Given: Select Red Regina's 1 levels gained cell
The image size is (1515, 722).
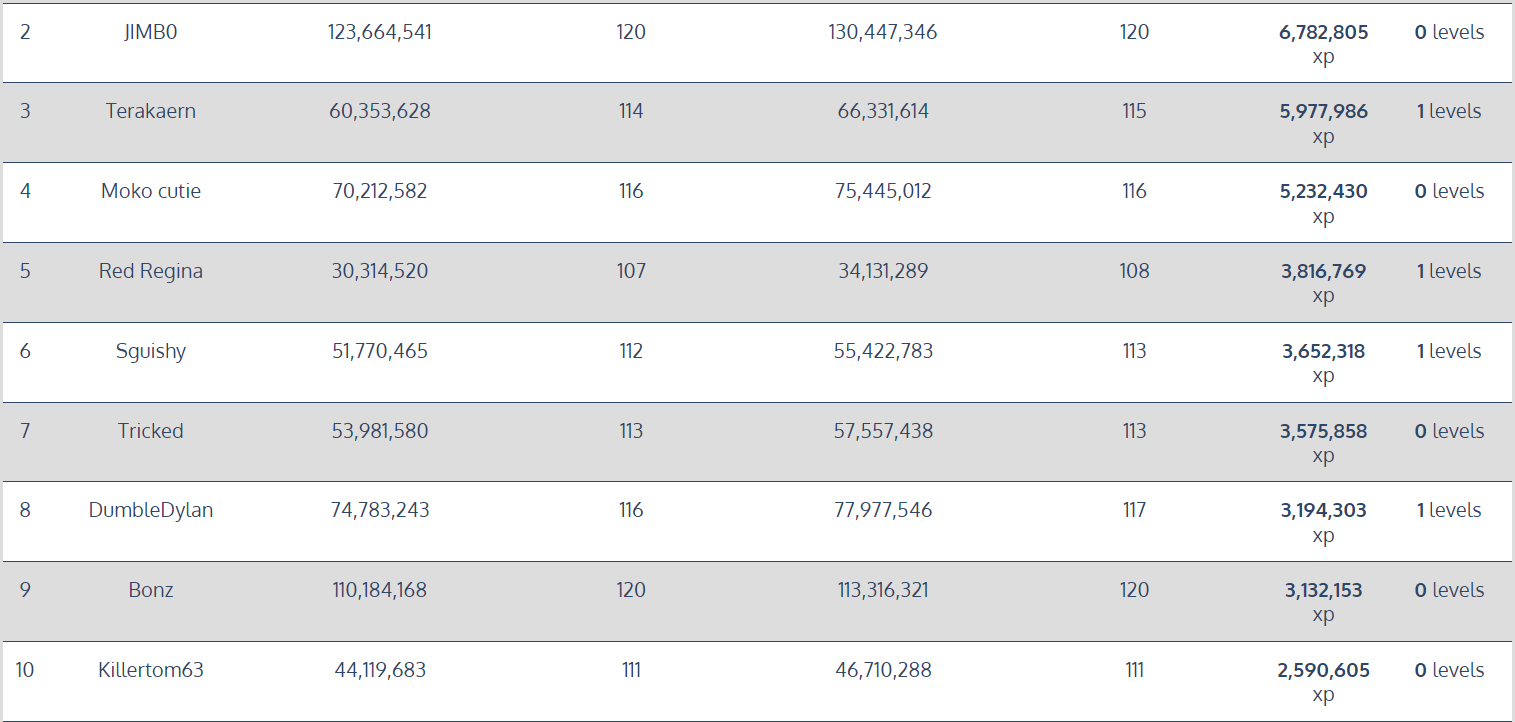Looking at the screenshot, I should point(1449,271).
